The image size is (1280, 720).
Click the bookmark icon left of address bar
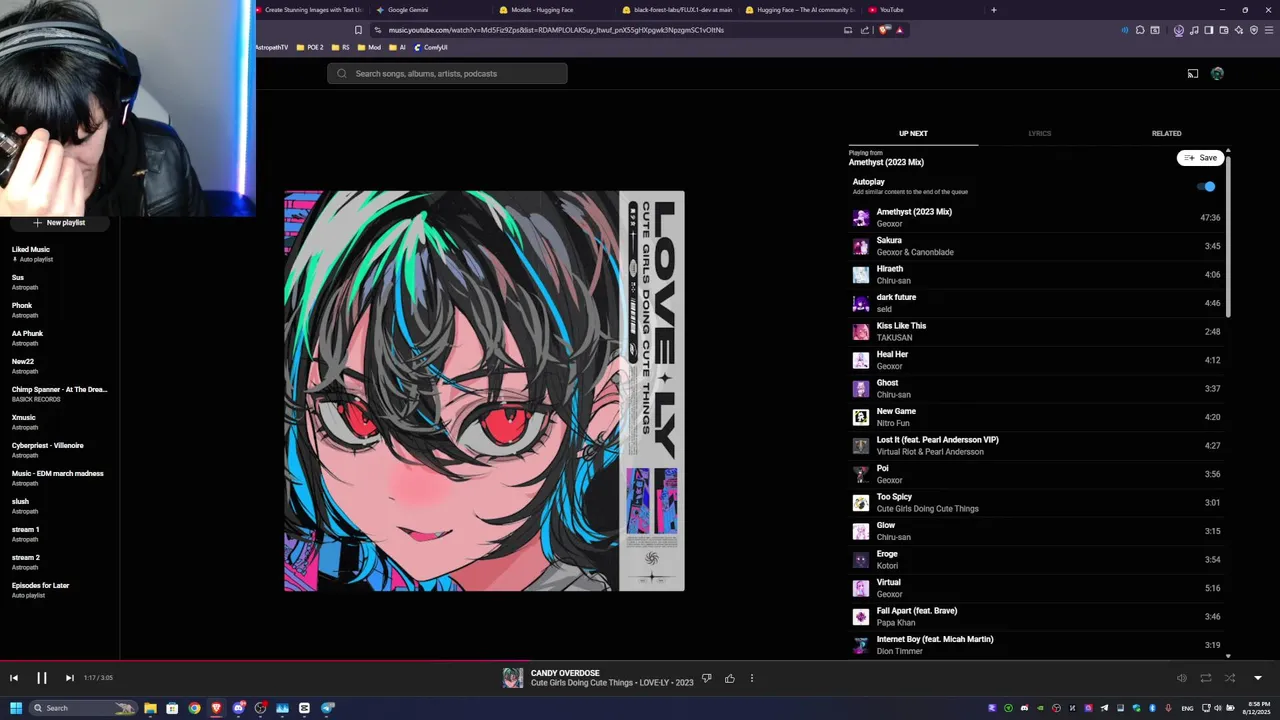358,30
